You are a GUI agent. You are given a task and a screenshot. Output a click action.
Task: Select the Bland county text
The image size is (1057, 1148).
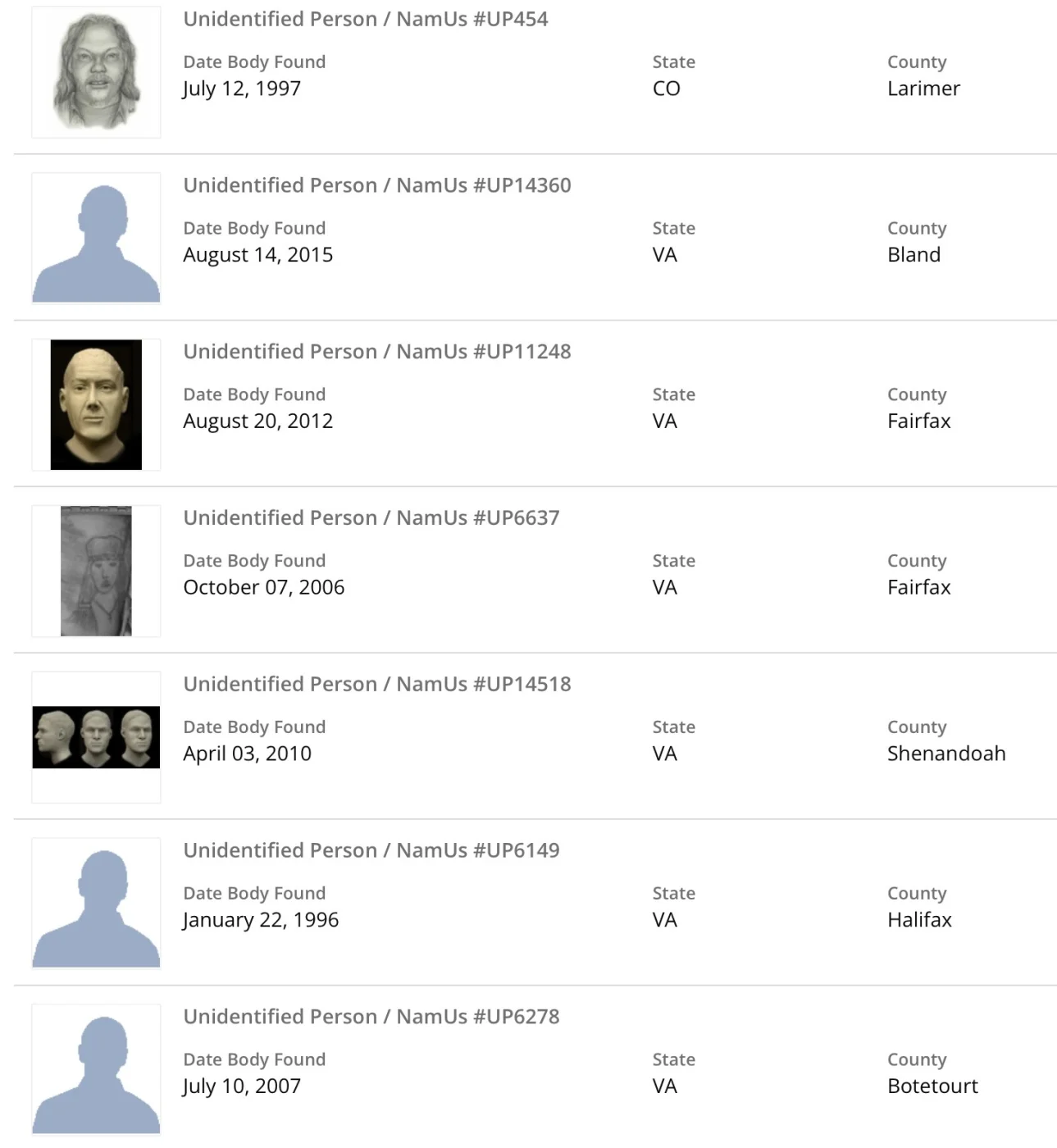(913, 255)
